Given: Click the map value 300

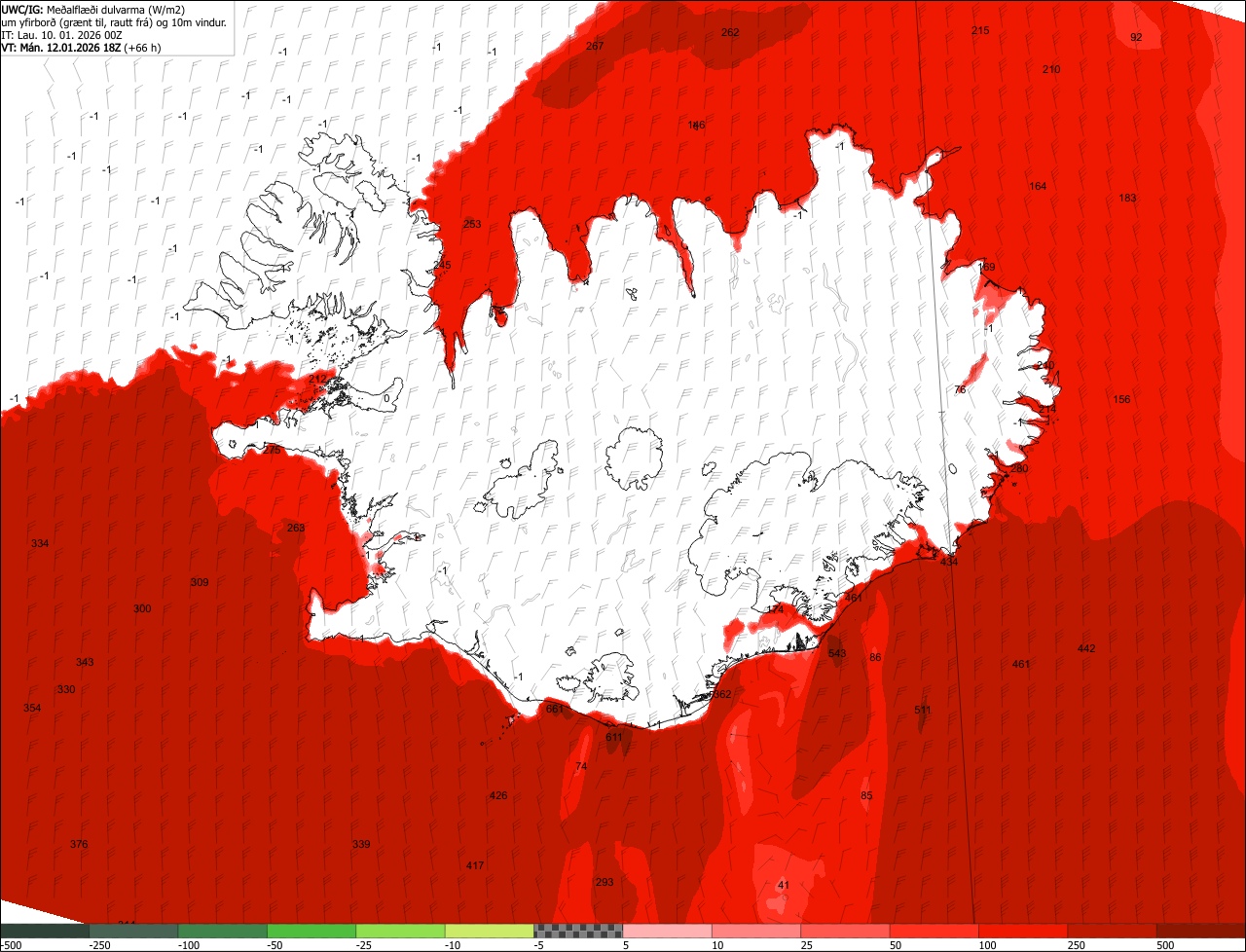Looking at the screenshot, I should (x=142, y=608).
